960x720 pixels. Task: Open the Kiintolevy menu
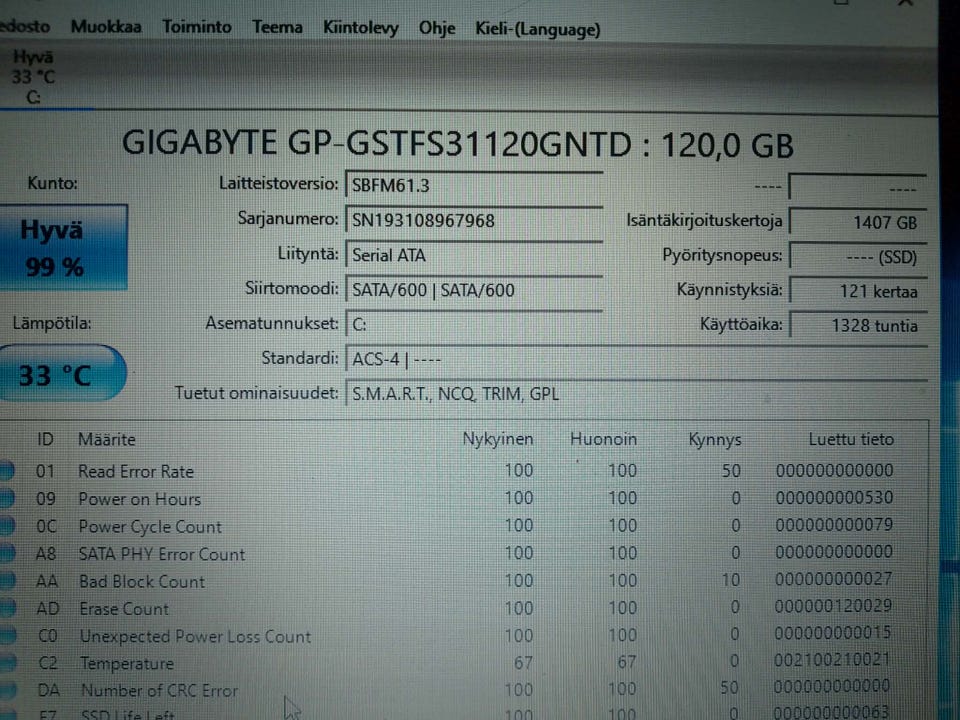pyautogui.click(x=361, y=28)
